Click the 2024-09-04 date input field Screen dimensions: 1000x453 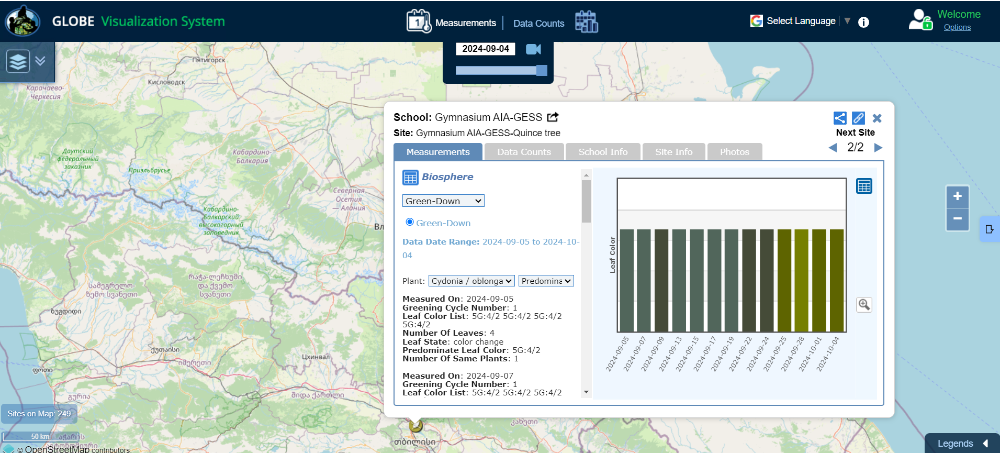click(485, 49)
